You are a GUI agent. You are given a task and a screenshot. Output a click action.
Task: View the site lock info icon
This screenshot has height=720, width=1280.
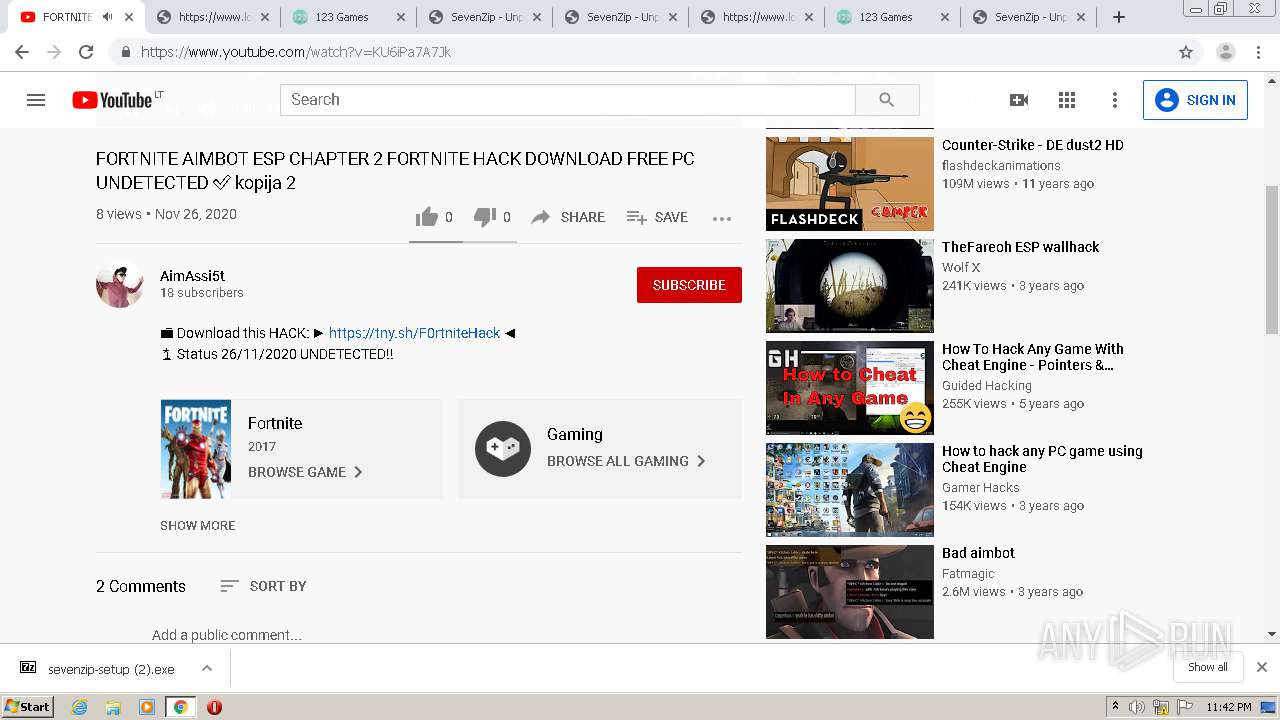coord(125,52)
